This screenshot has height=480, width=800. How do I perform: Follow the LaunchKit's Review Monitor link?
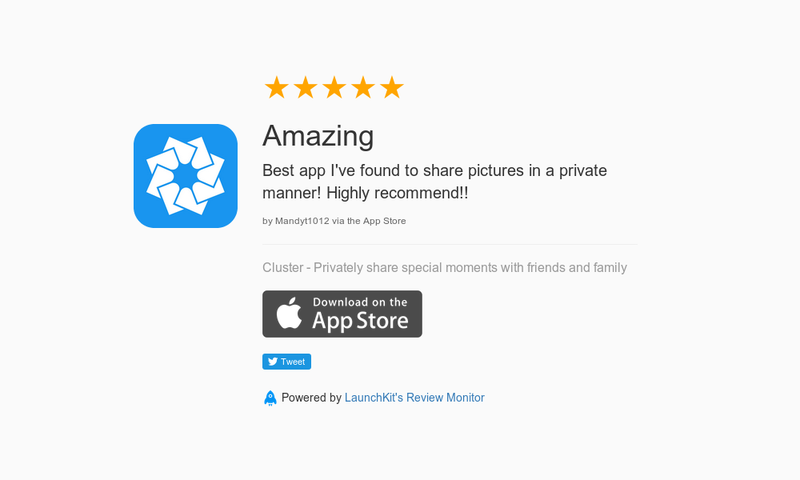[x=414, y=398]
